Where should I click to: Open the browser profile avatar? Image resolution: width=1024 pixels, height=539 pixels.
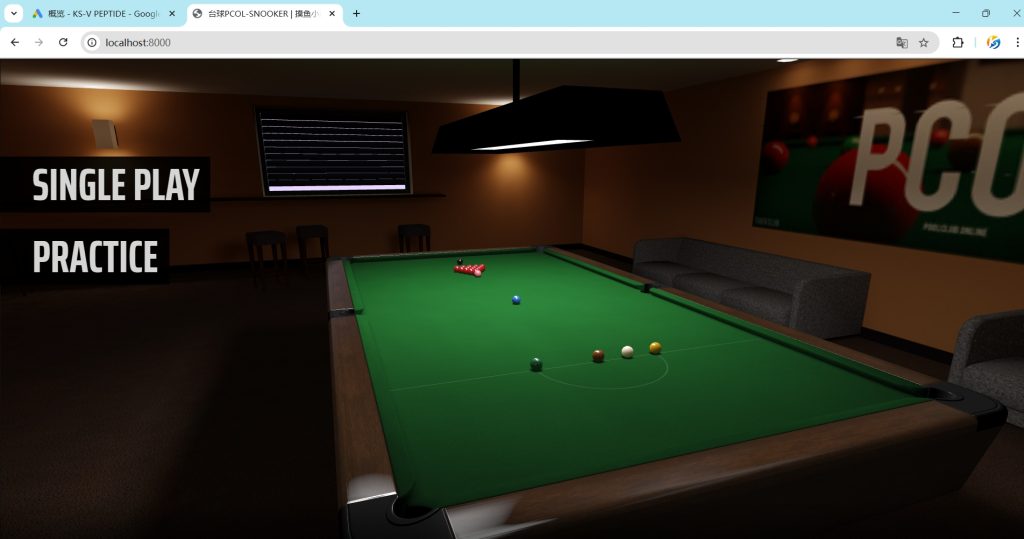(x=993, y=42)
